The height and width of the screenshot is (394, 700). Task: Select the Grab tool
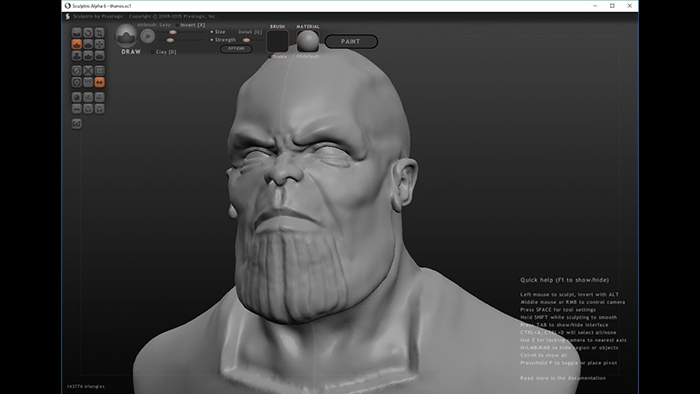[x=100, y=44]
